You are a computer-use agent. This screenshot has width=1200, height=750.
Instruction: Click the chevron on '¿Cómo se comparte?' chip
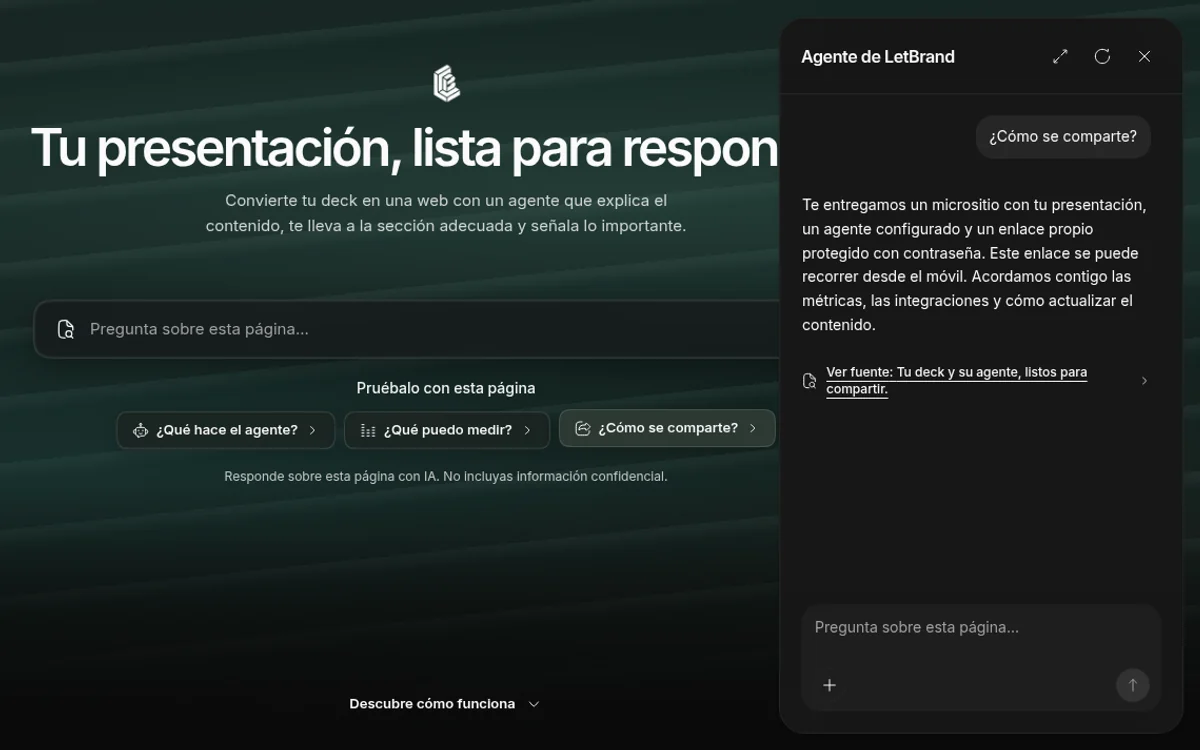point(753,428)
